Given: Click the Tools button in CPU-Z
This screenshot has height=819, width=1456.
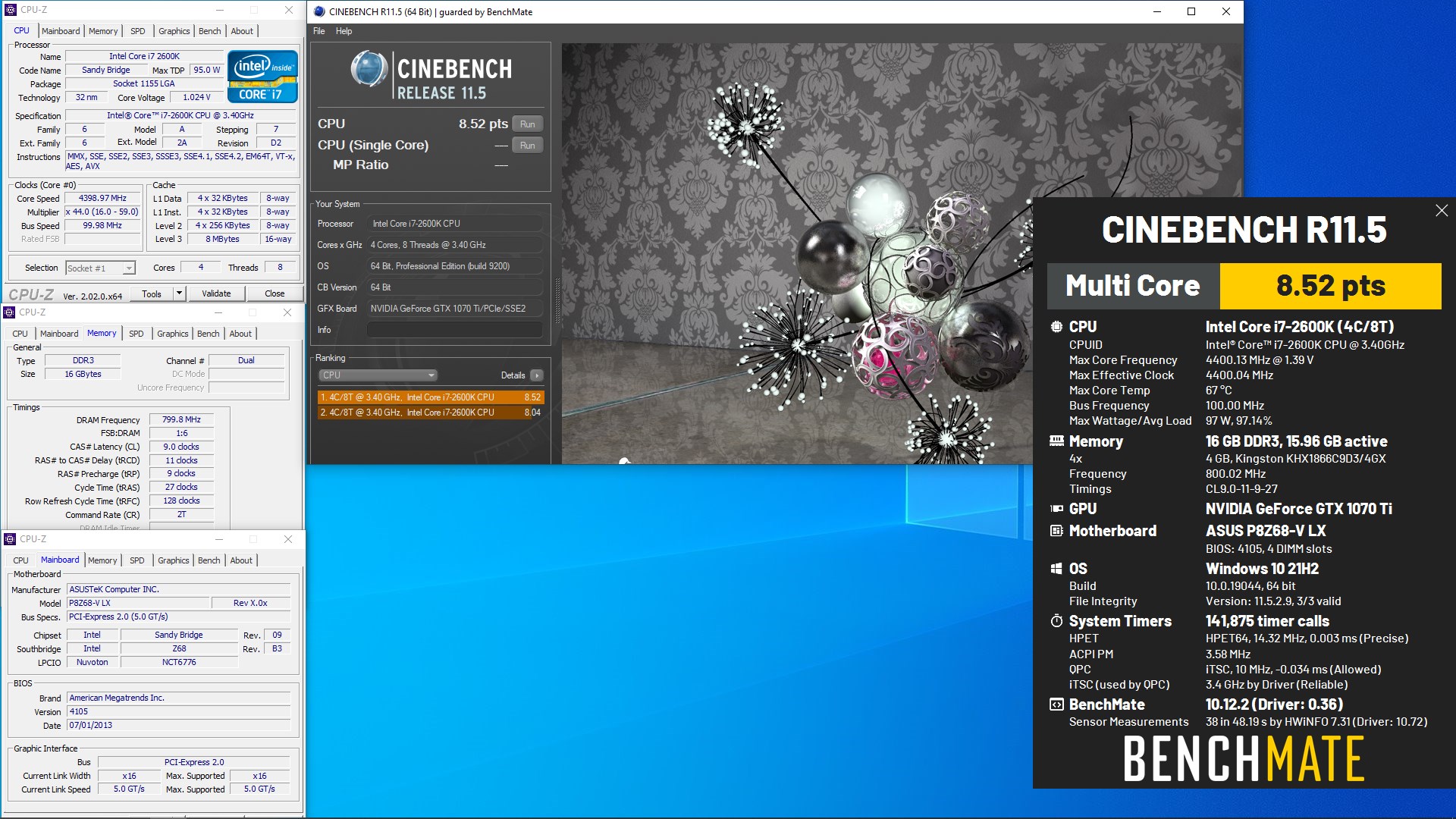Looking at the screenshot, I should 152,293.
